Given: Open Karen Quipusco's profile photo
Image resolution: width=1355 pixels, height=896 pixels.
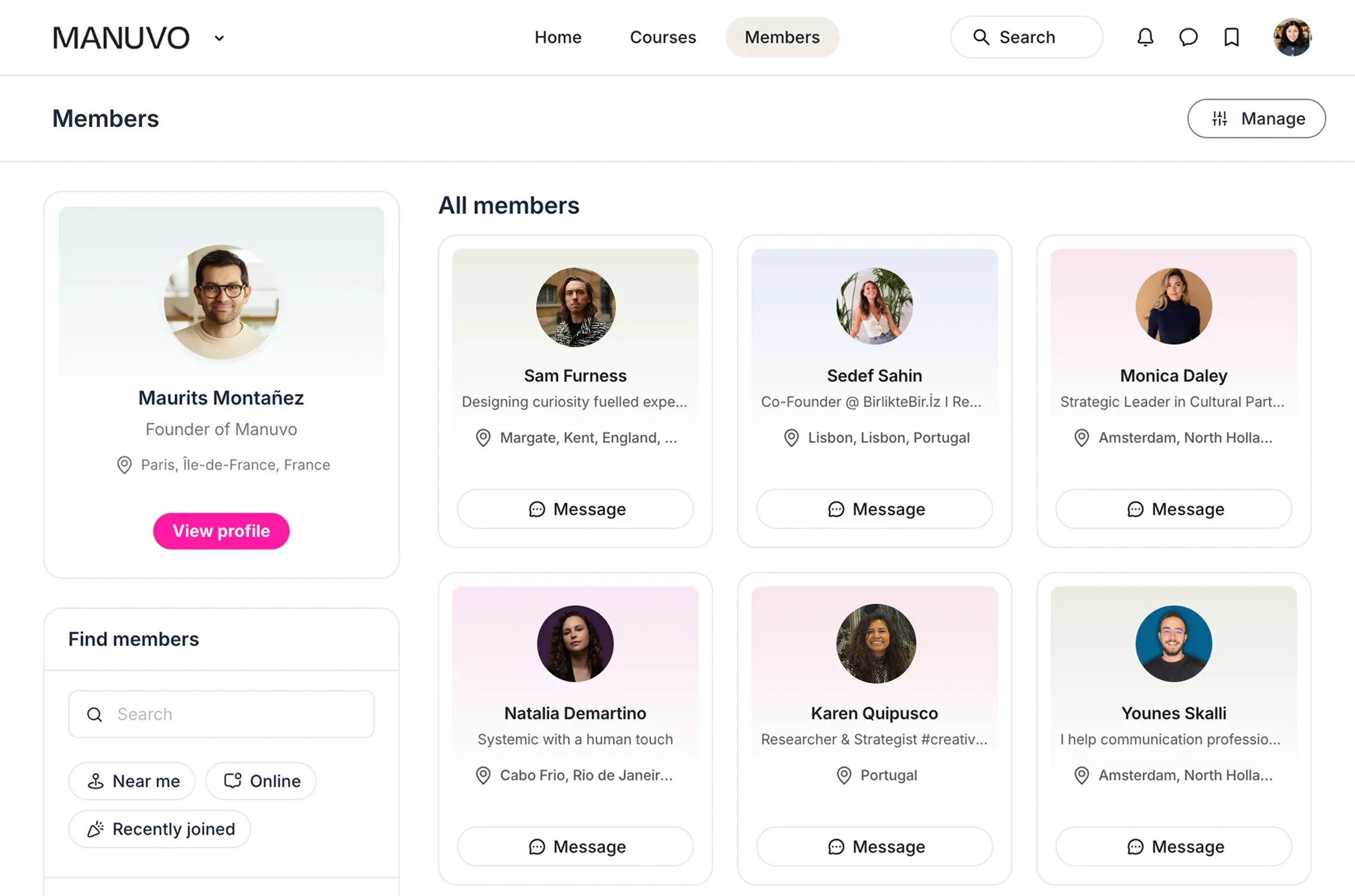Looking at the screenshot, I should 875,643.
